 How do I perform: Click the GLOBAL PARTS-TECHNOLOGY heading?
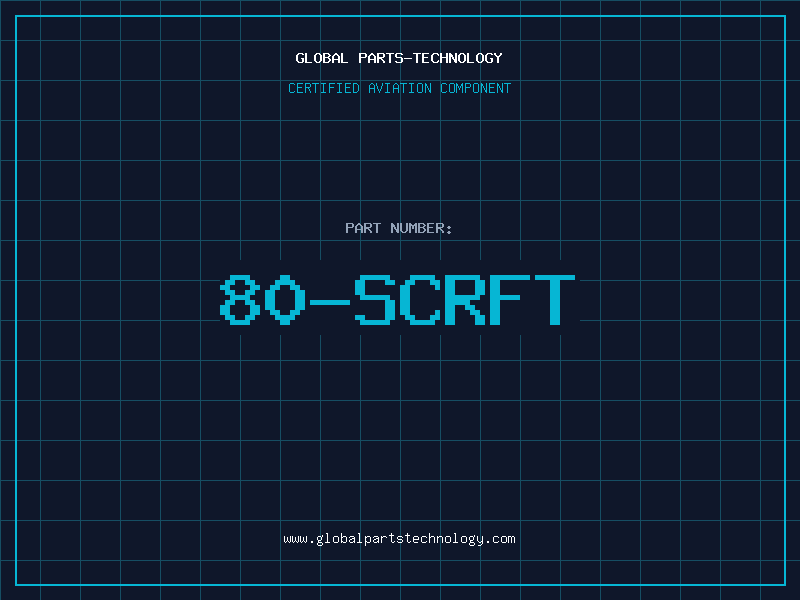click(399, 58)
